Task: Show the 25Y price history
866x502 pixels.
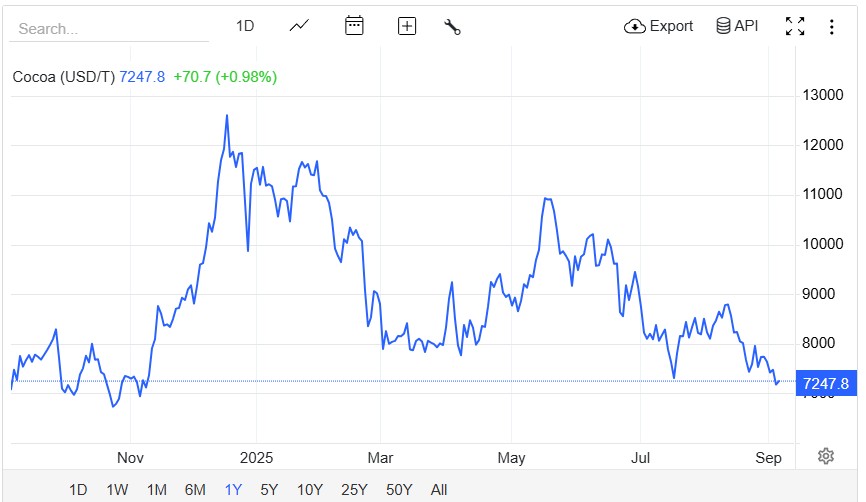Action: pos(353,489)
